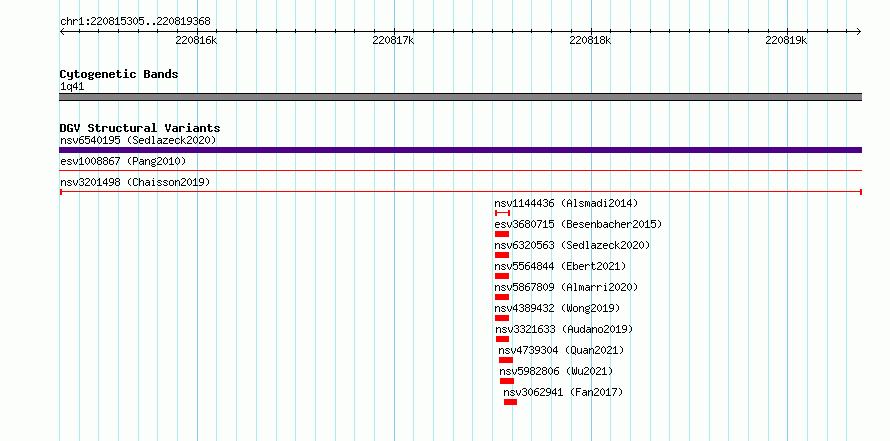Viewport: 890px width, 441px height.
Task: Click the Cytogenetic Bands track title
Action: (x=119, y=74)
